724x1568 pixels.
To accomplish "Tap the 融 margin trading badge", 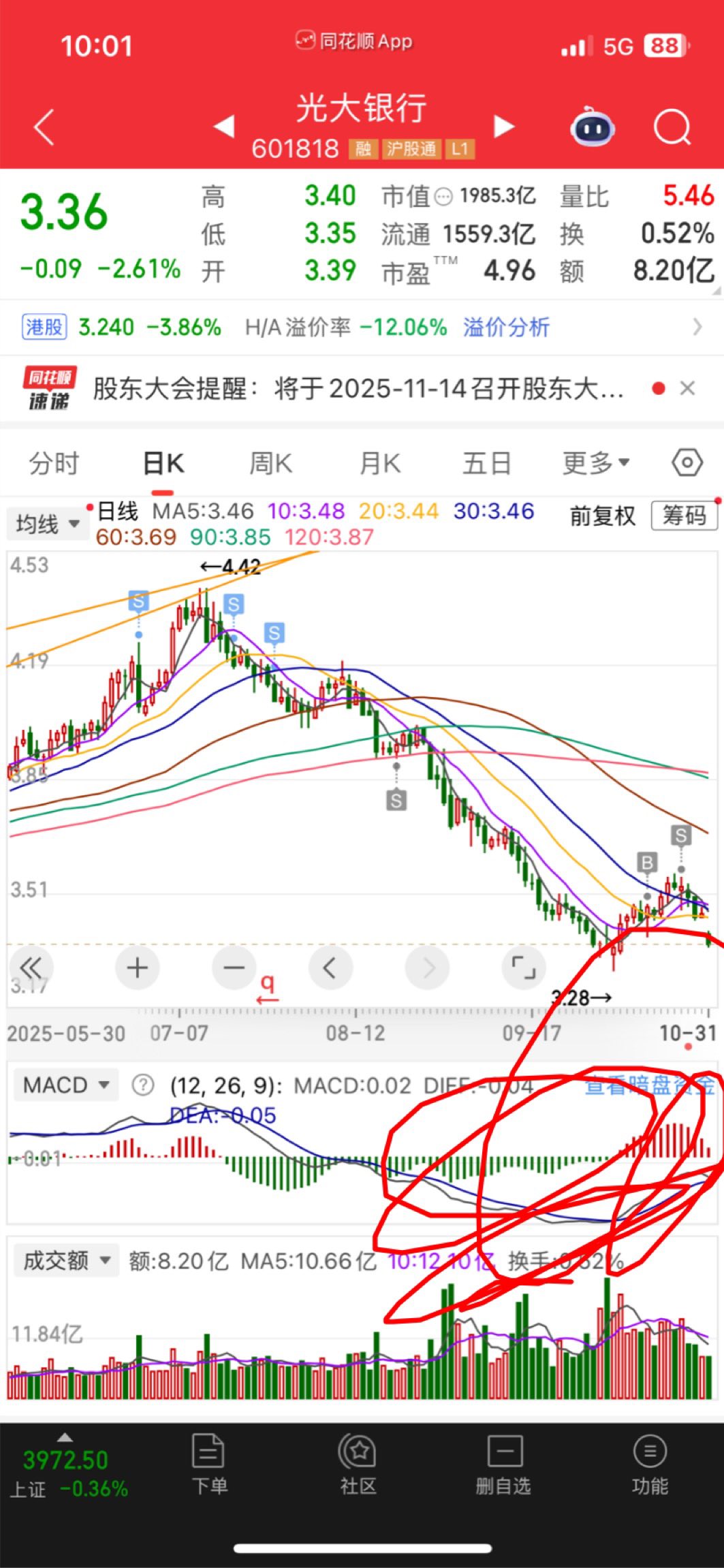I will [363, 149].
